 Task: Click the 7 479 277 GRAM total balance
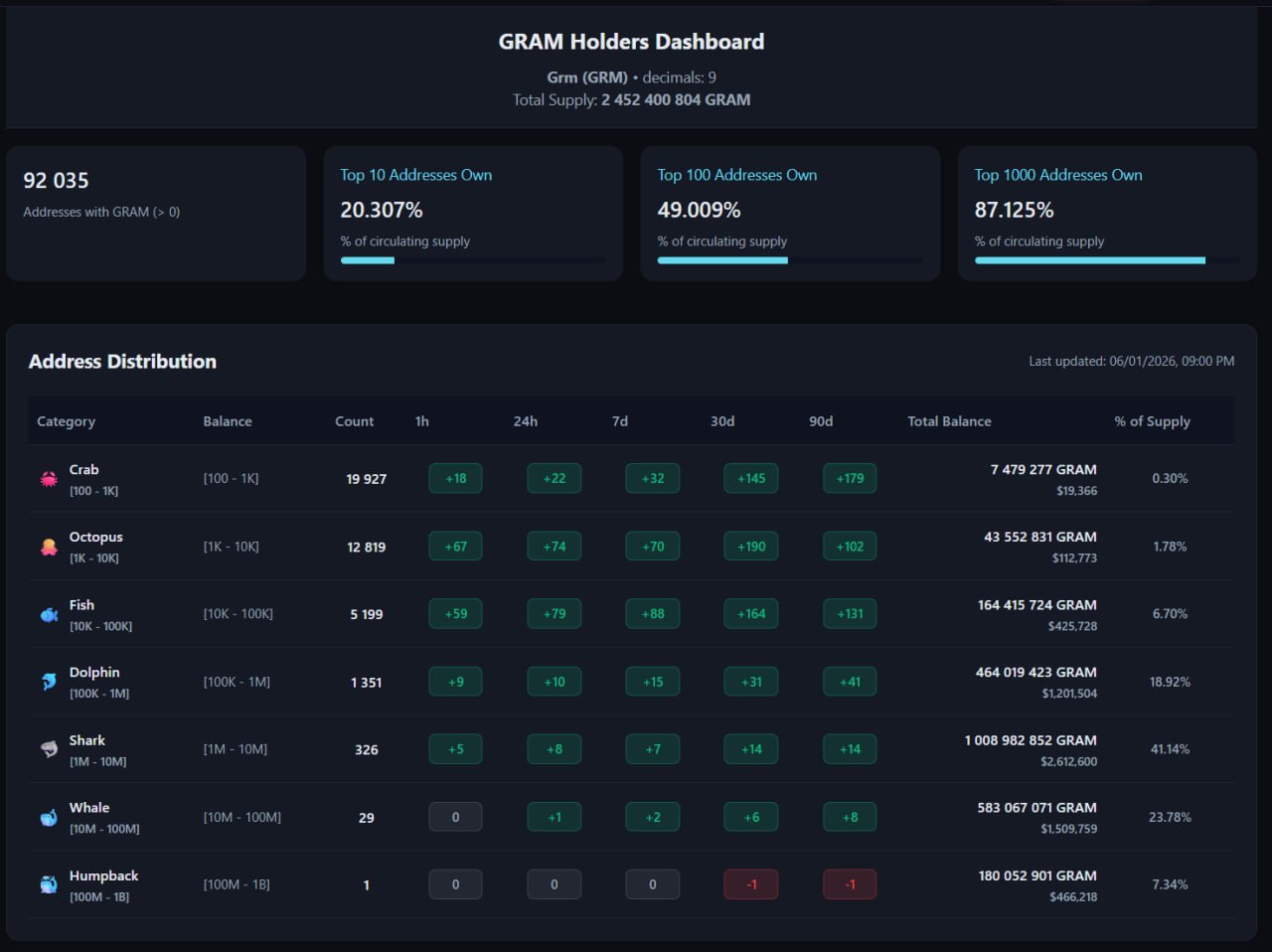pos(1043,470)
